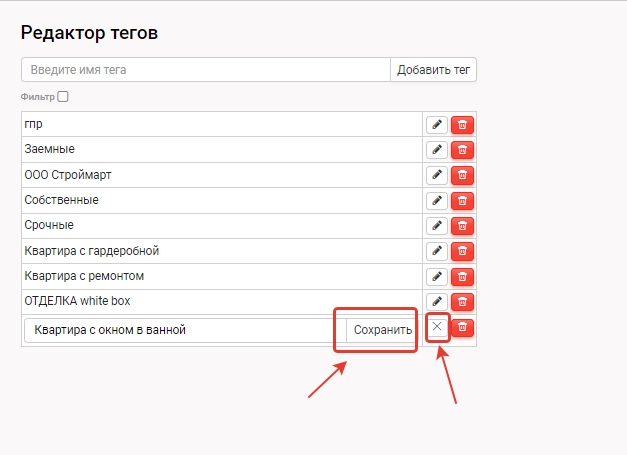Focus the "Введите имя тега" input field
This screenshot has width=627, height=455.
[205, 70]
